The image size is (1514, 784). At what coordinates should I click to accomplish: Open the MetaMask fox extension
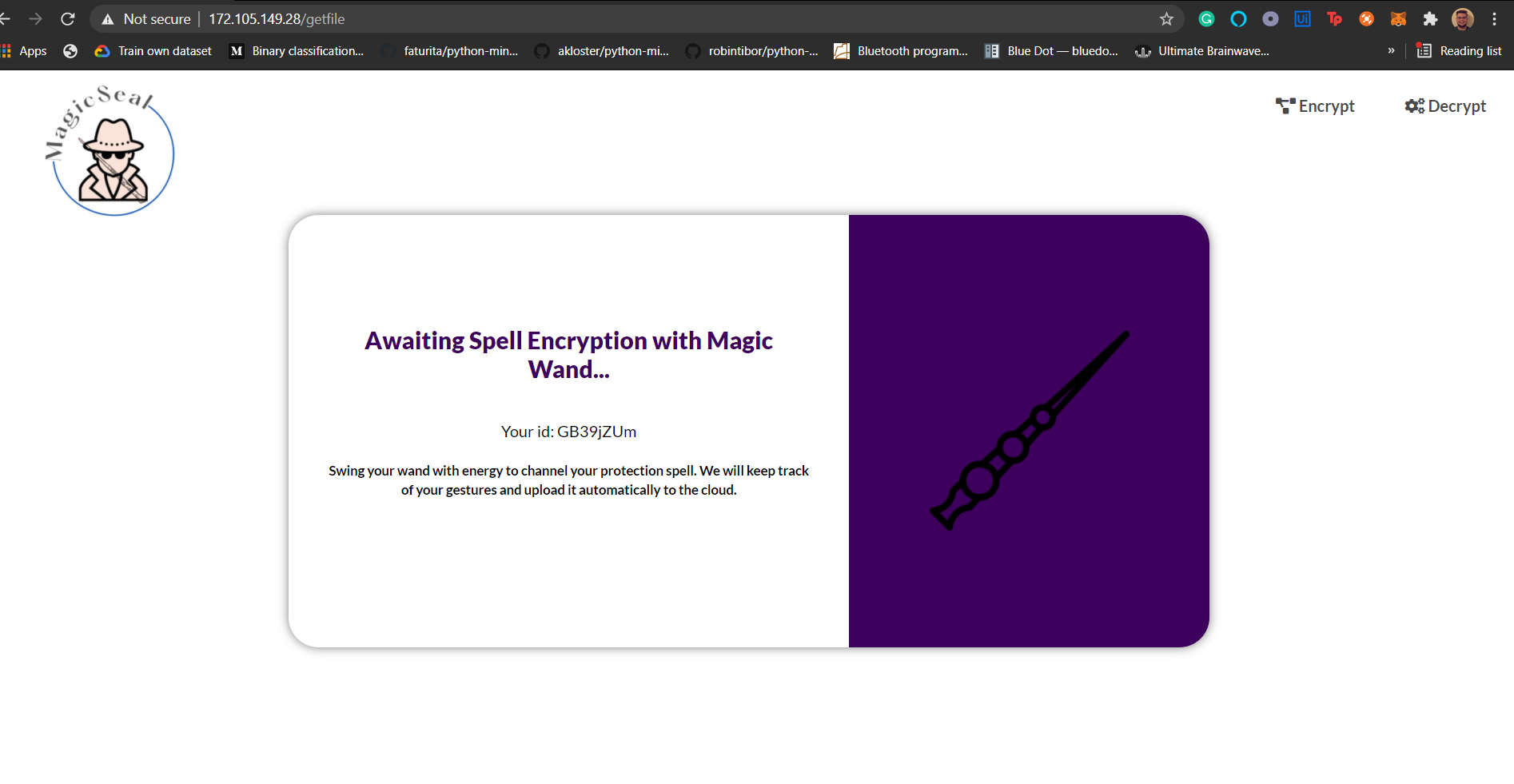(x=1398, y=19)
